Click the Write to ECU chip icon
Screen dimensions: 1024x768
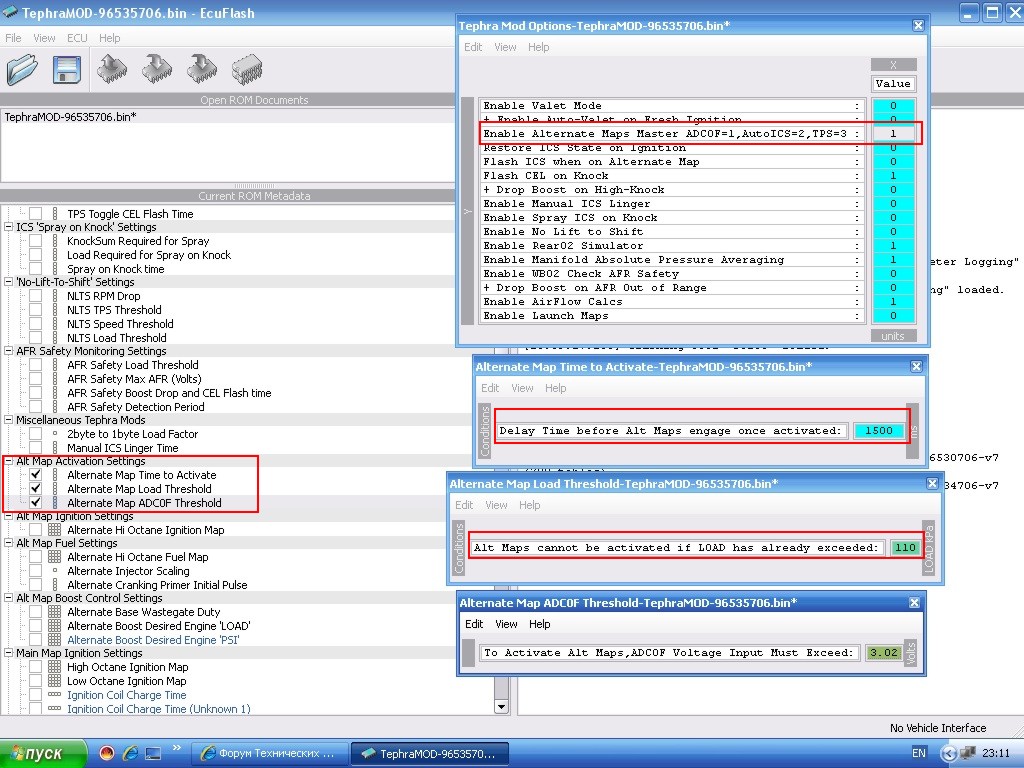(157, 69)
